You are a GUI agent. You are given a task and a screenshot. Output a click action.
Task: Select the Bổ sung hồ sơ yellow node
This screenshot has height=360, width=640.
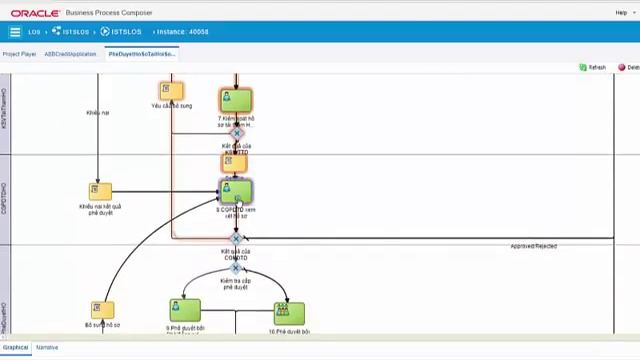tap(102, 310)
